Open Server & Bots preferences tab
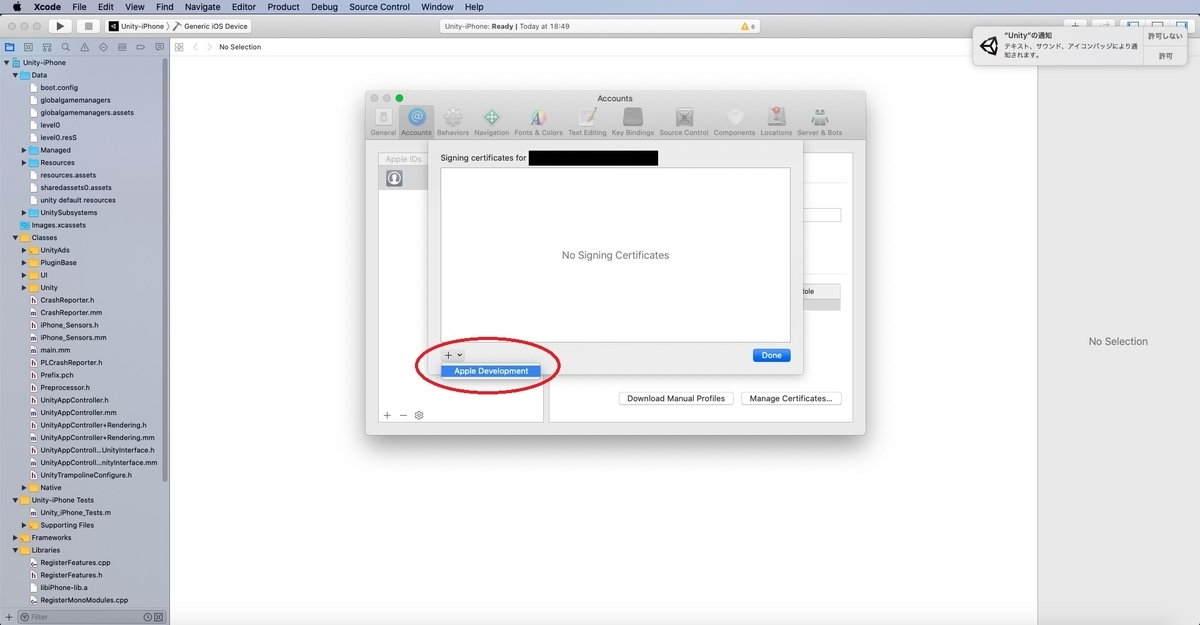The height and width of the screenshot is (625, 1200). [x=819, y=121]
